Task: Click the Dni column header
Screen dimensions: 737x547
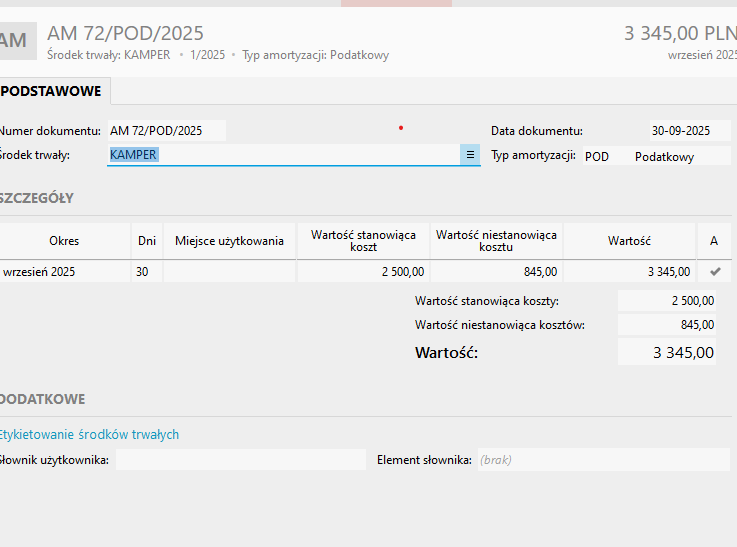Action: tap(146, 241)
